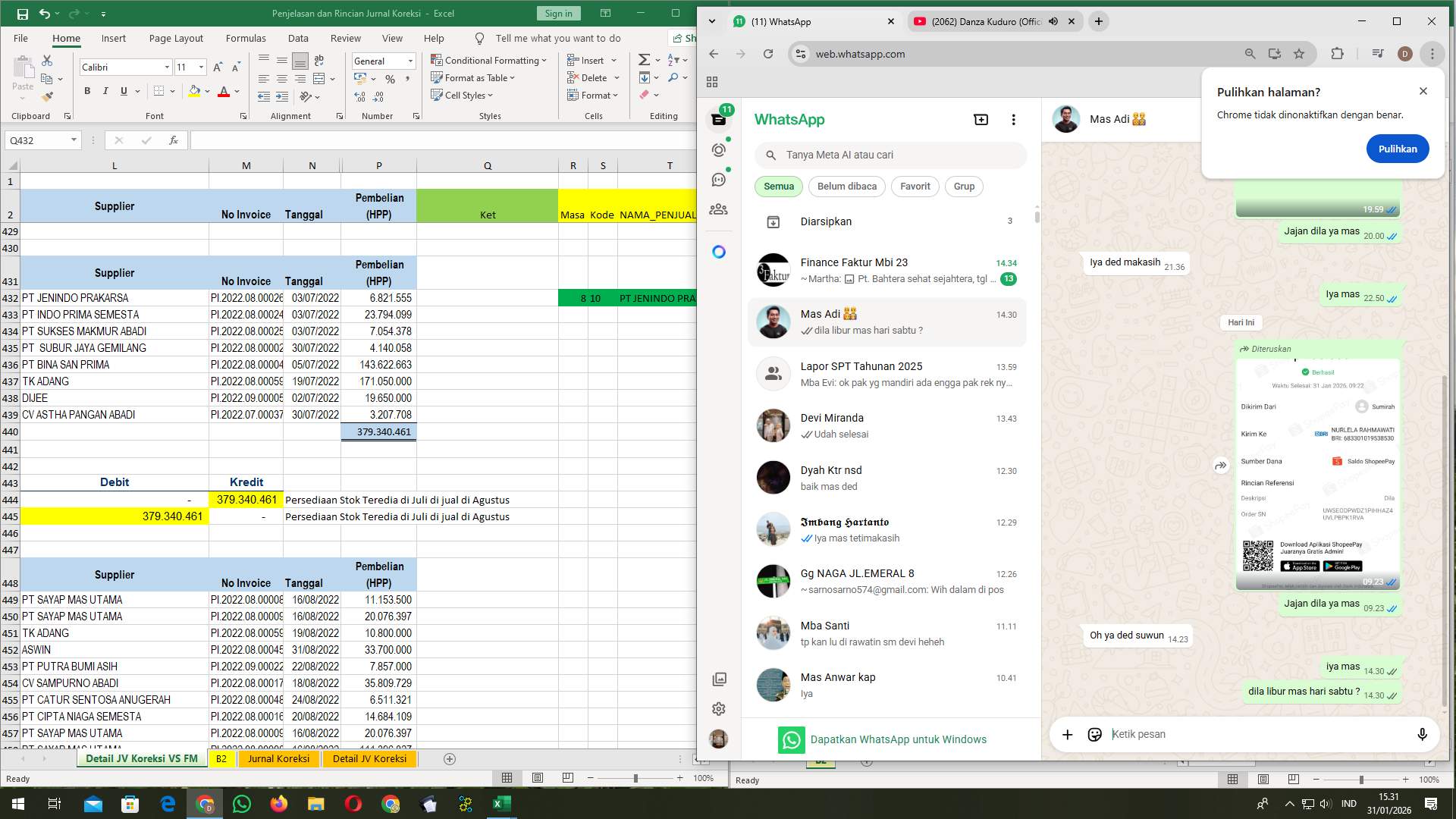Open WhatsApp settings gear
Screen dimensions: 1456x819
pyautogui.click(x=719, y=708)
